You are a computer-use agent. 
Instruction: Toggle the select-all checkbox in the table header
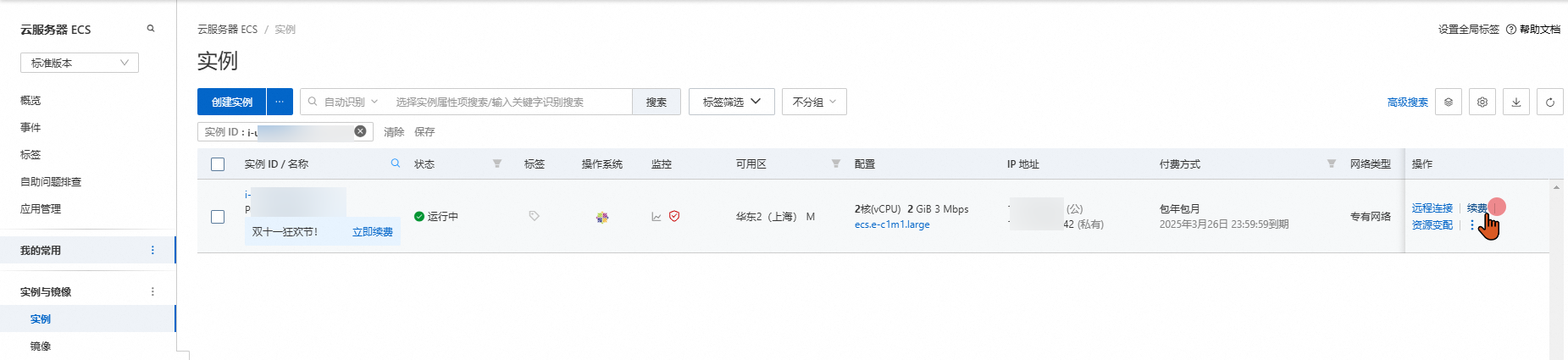(218, 164)
